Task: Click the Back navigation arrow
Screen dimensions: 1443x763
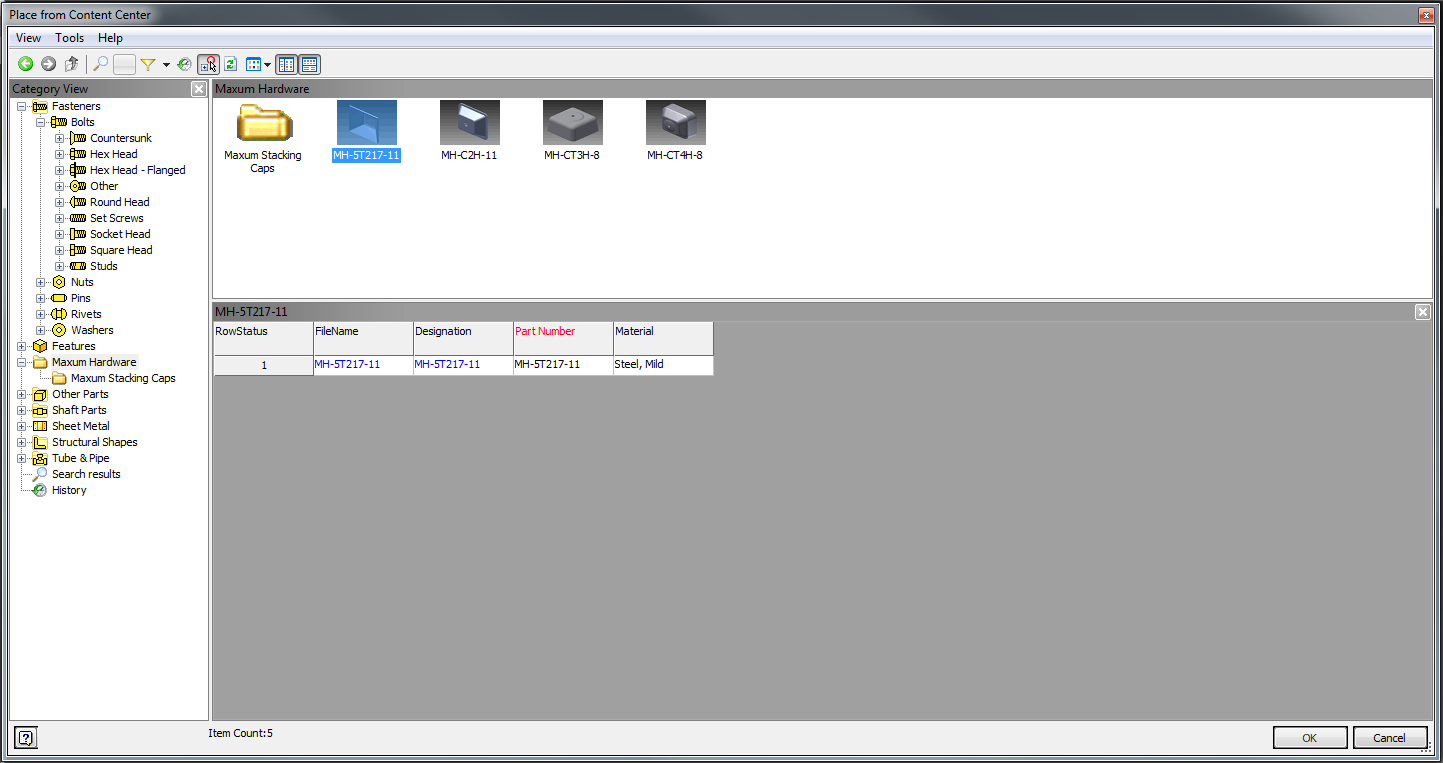Action: coord(25,64)
